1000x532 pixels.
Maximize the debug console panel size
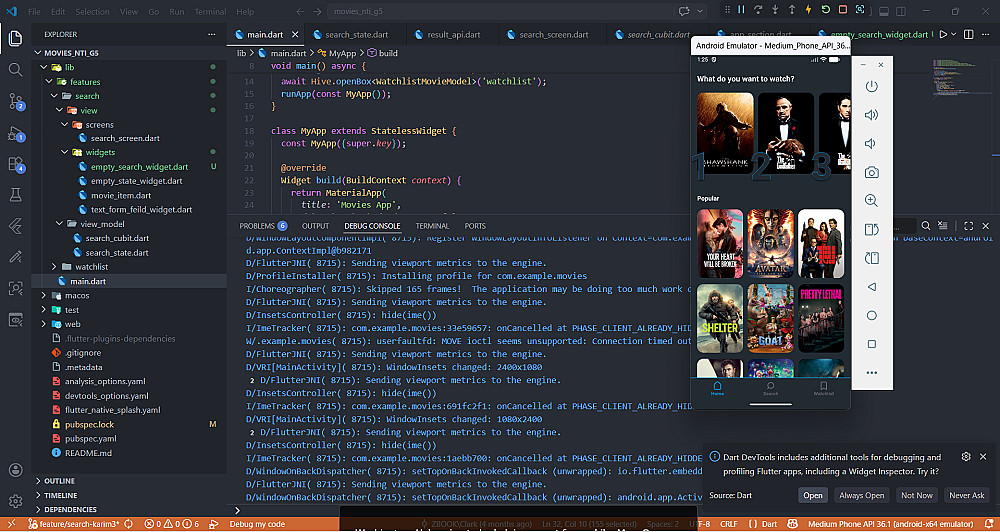968,226
